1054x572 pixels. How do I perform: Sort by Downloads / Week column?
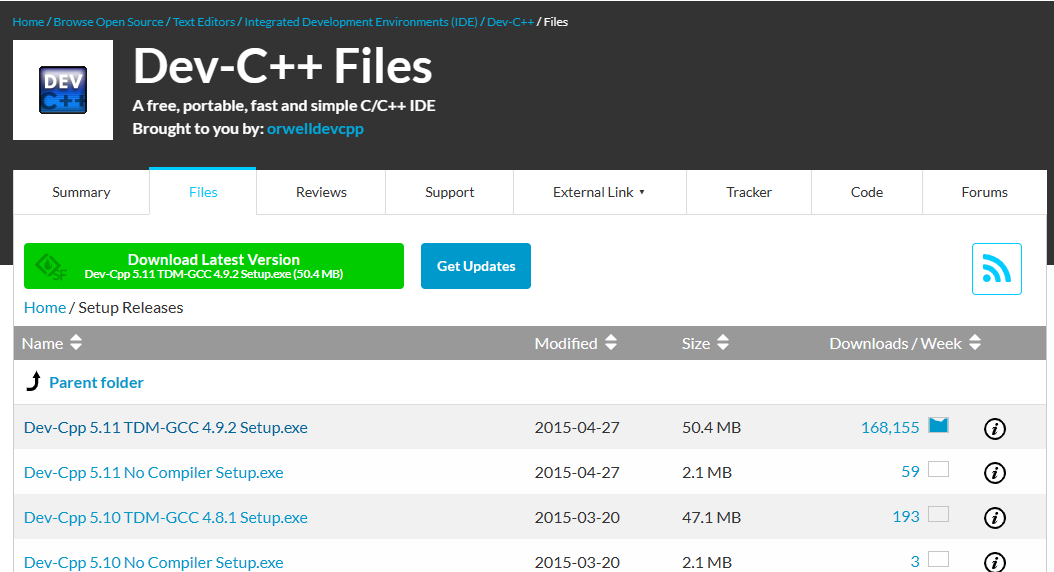(904, 343)
